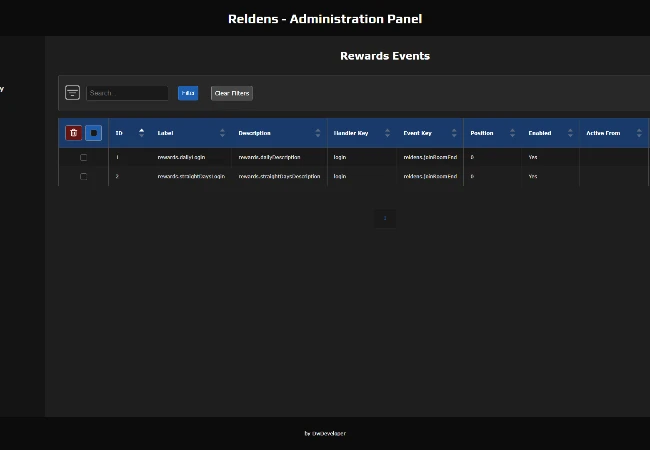Image resolution: width=650 pixels, height=450 pixels.
Task: Click the ID column header text
Action: pos(119,133)
